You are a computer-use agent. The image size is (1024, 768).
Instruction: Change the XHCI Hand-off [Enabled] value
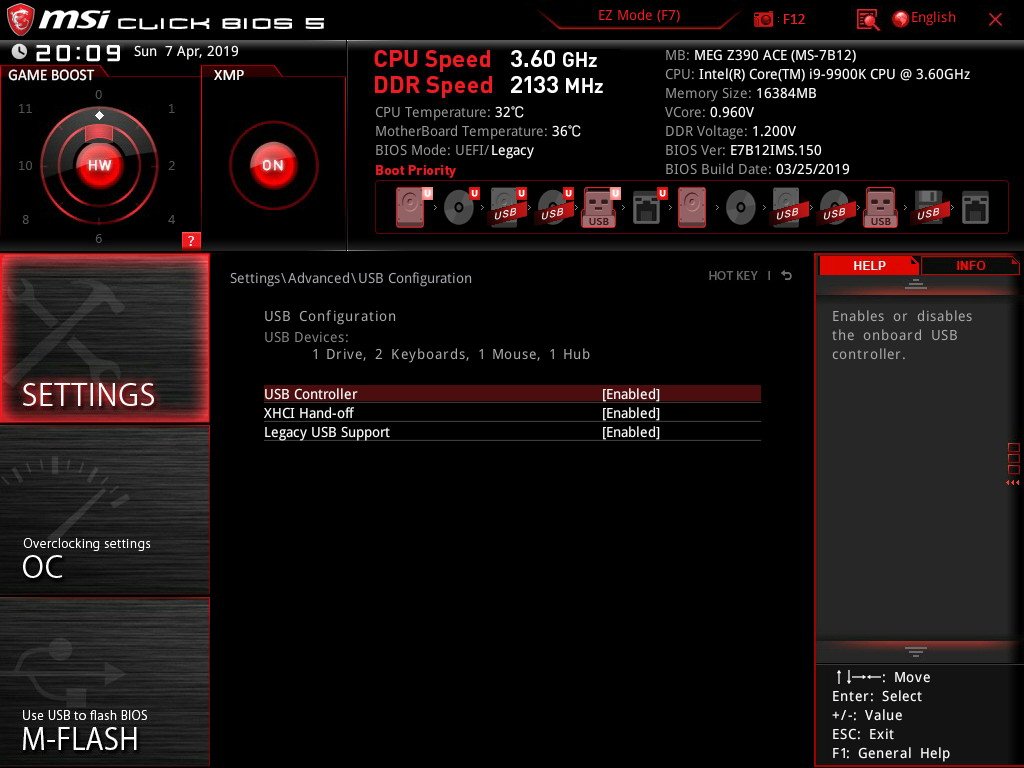631,413
